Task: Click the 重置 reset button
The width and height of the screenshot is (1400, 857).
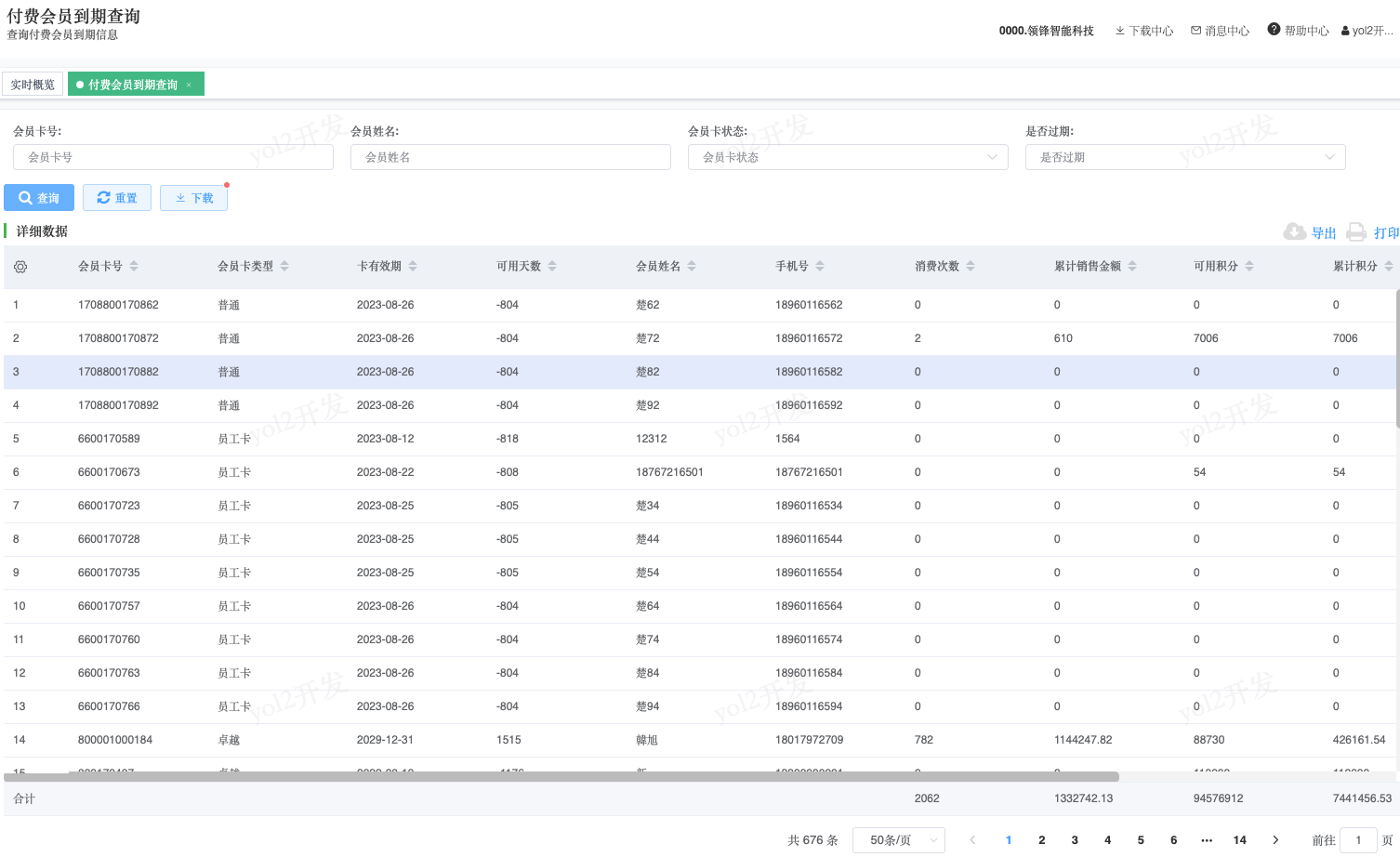Action: (117, 198)
